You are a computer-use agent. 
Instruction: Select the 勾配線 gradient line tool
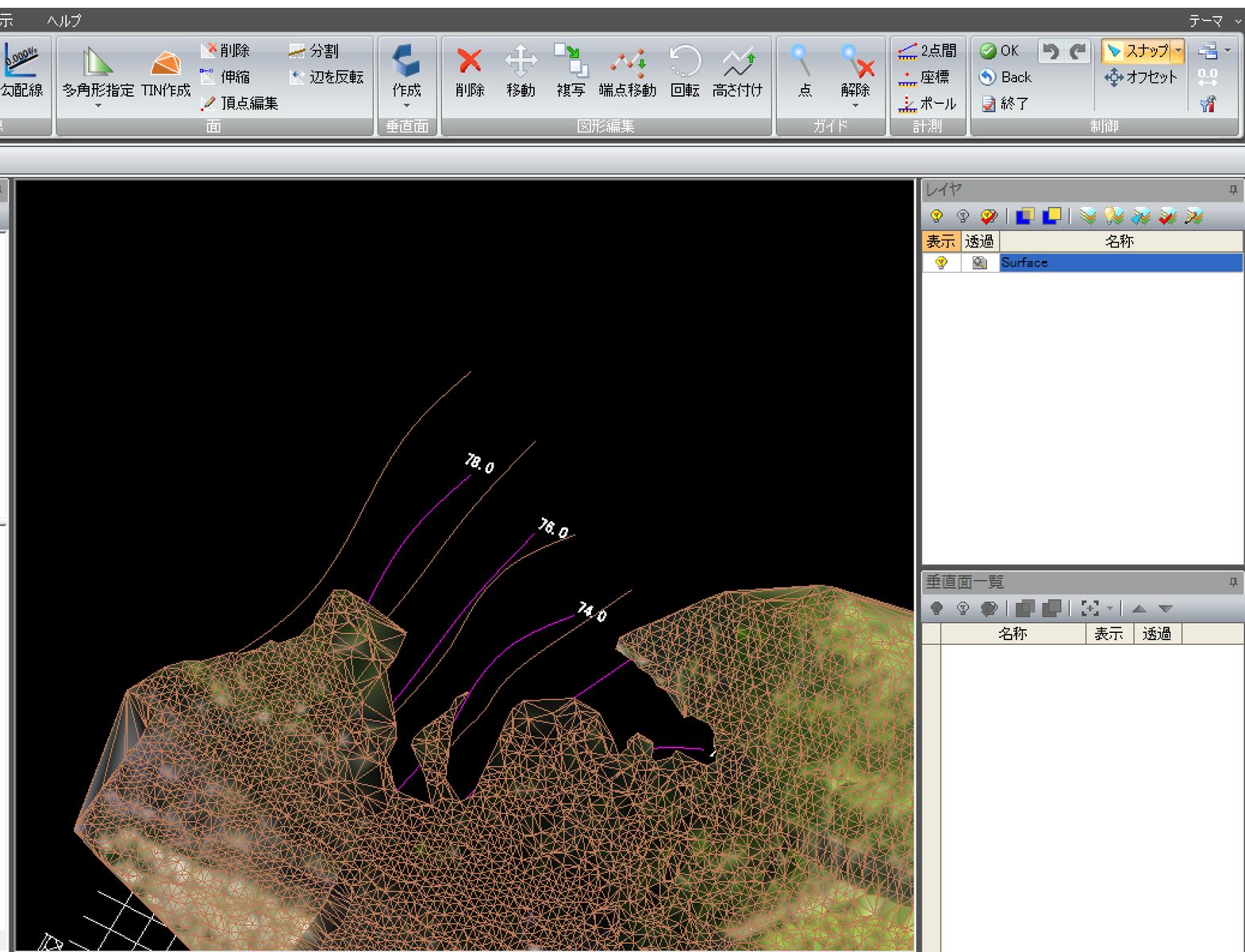click(21, 71)
